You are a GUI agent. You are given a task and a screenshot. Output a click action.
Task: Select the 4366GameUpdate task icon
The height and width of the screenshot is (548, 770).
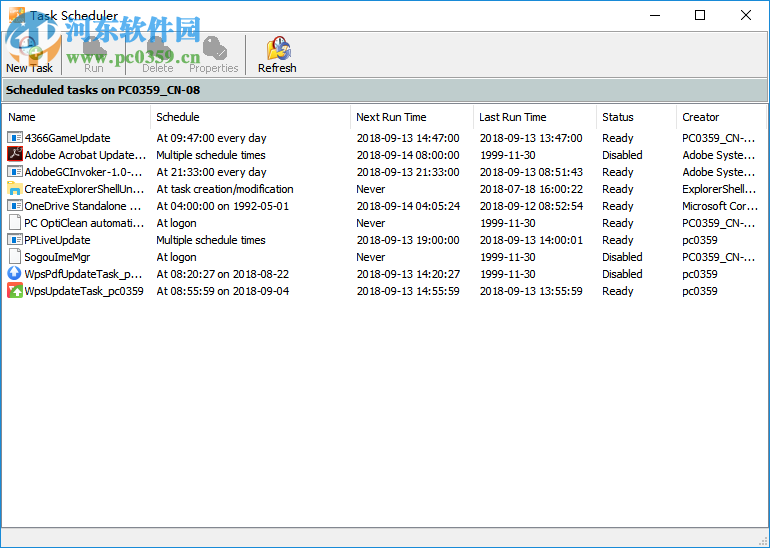(x=15, y=138)
